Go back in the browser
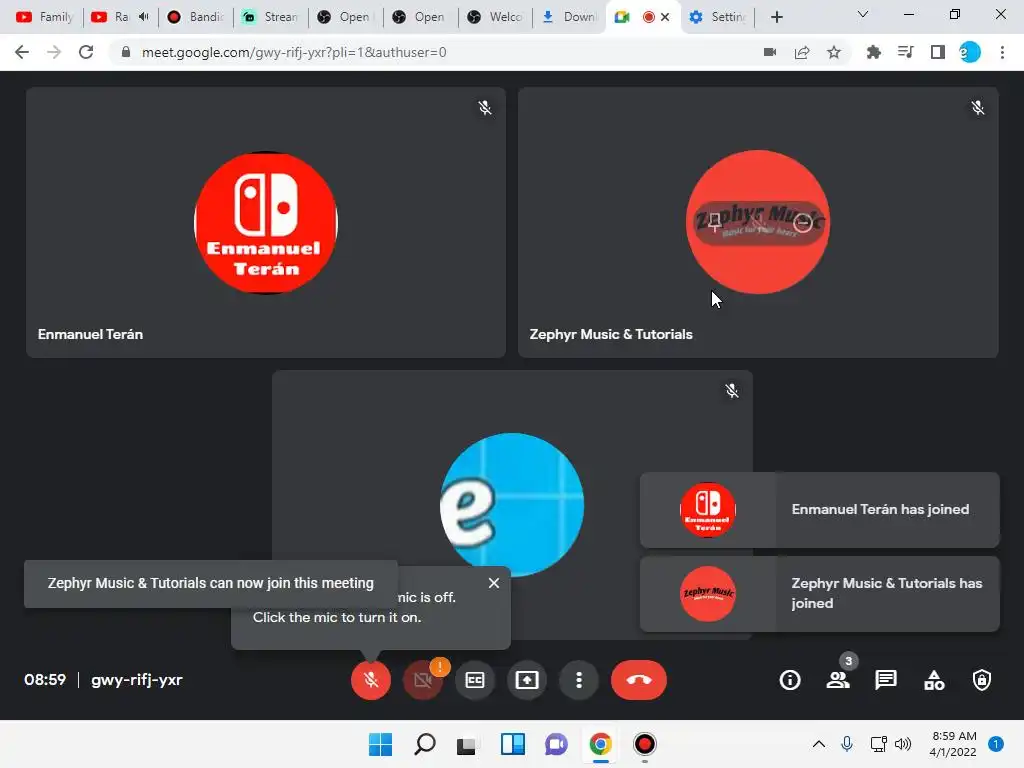The image size is (1024, 768). coord(22,52)
